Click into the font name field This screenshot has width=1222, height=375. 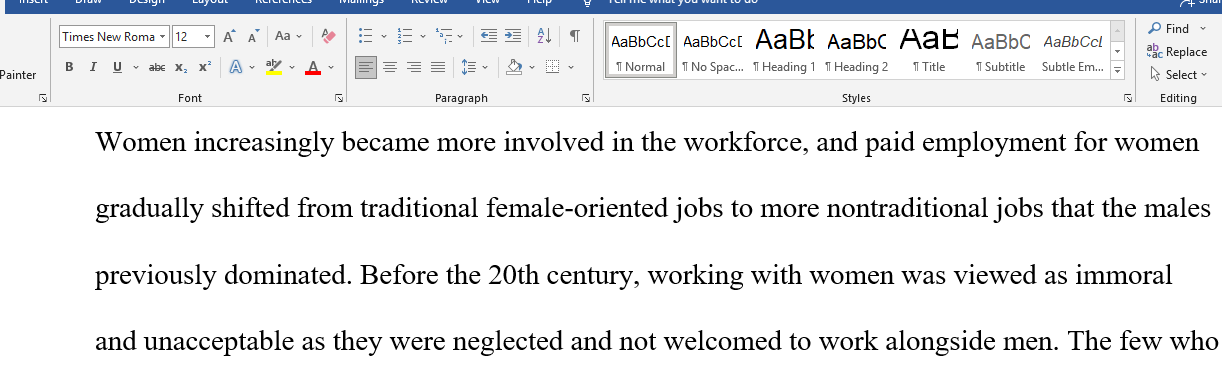click(108, 37)
